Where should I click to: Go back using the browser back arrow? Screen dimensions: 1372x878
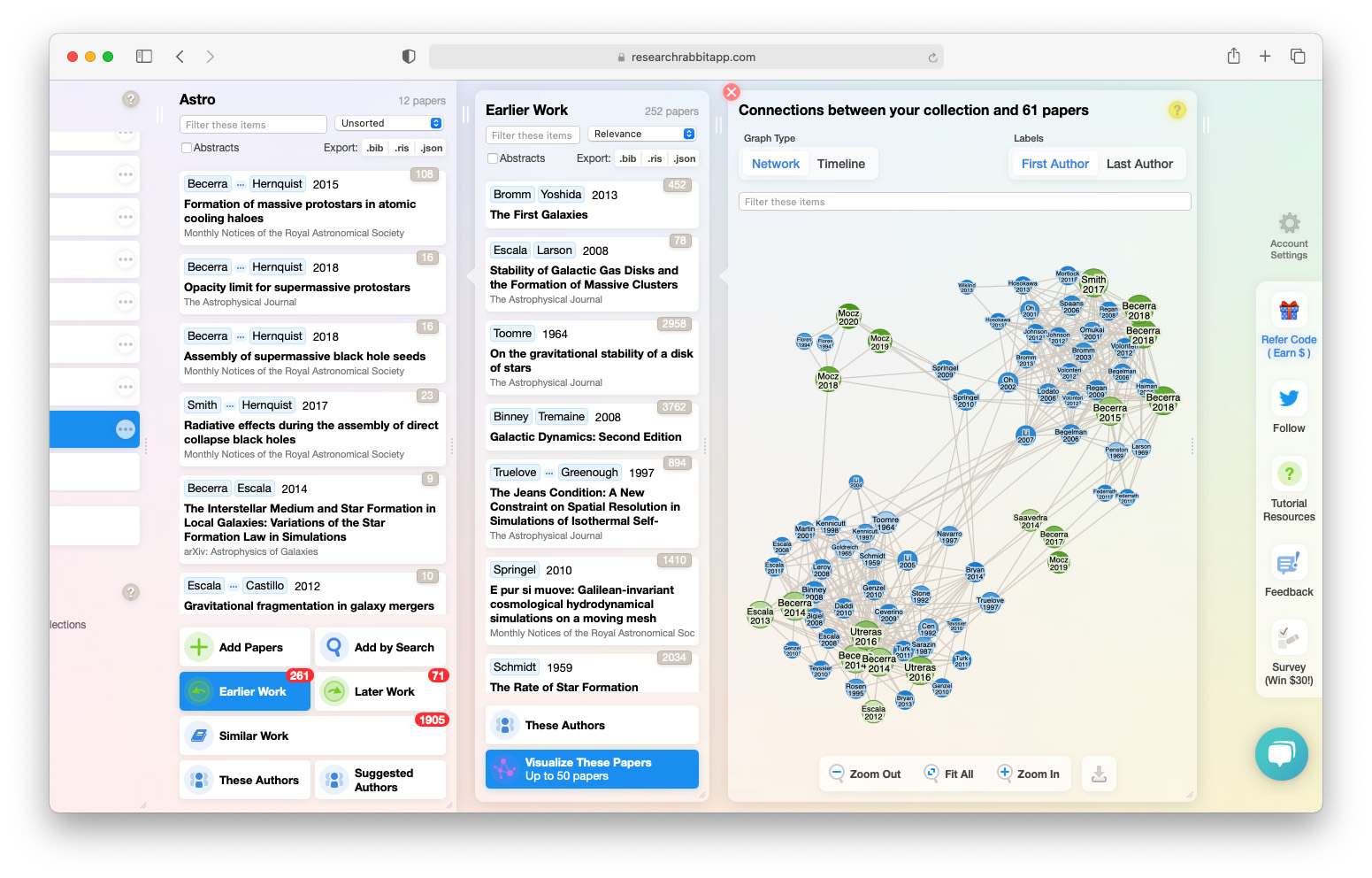pos(180,57)
